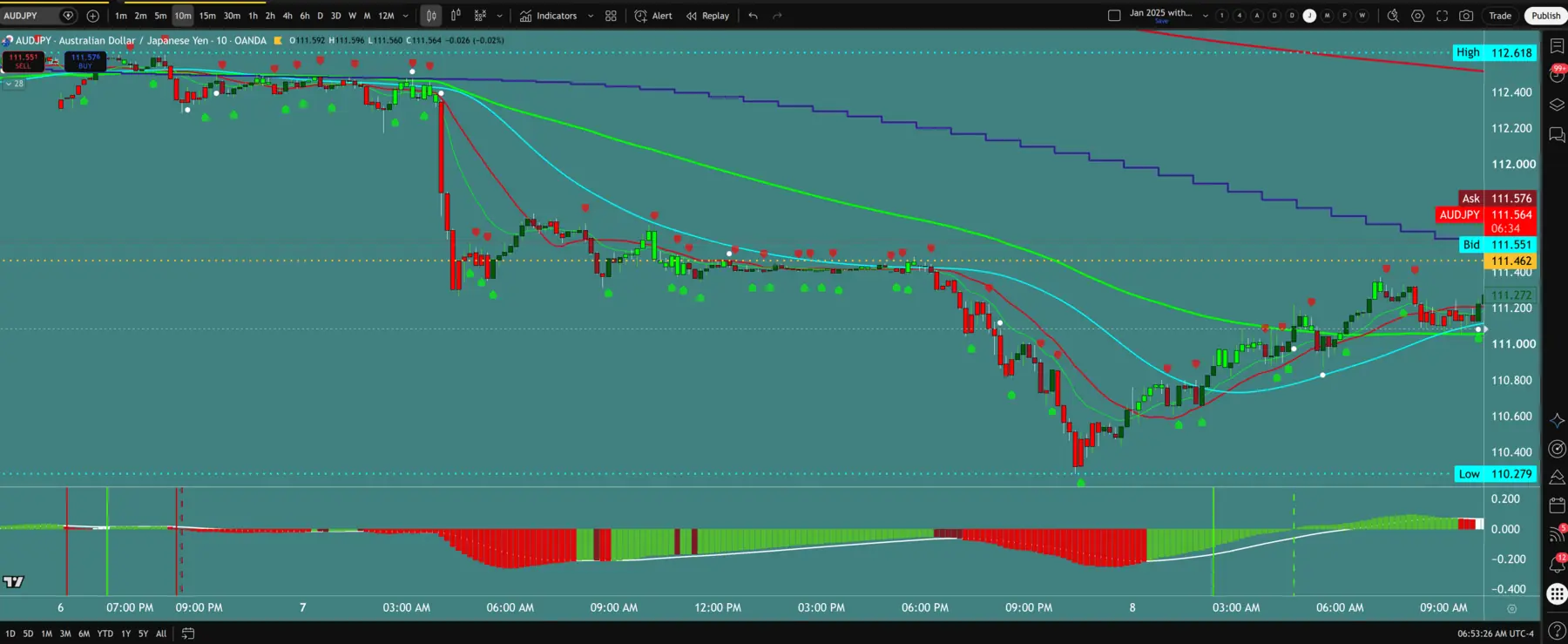Screen dimensions: 1568x644
Task: Open the help center question mark icon
Action: click(x=1557, y=630)
